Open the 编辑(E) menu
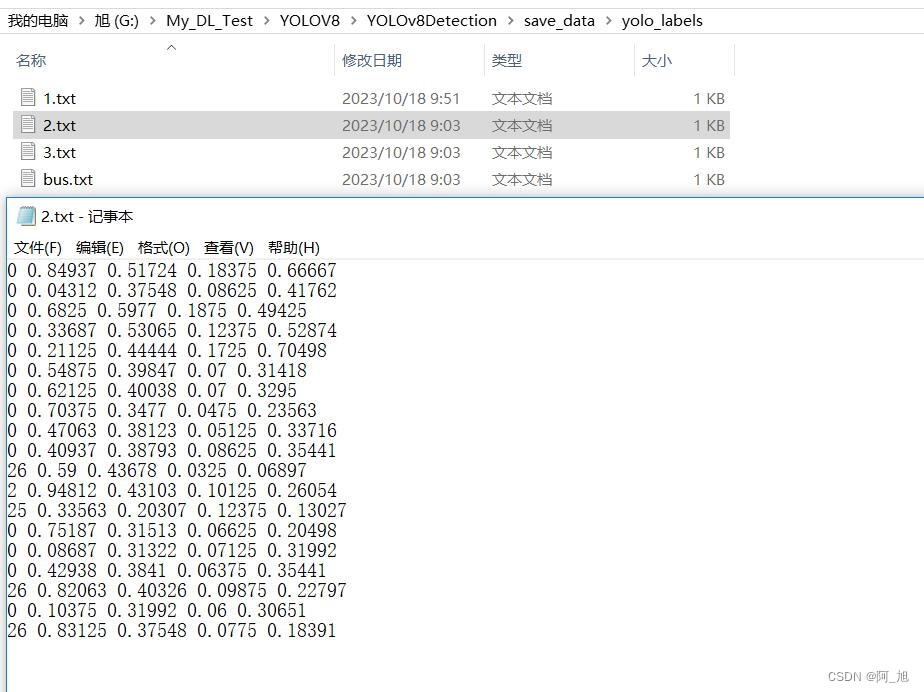The image size is (924, 692). (x=100, y=248)
